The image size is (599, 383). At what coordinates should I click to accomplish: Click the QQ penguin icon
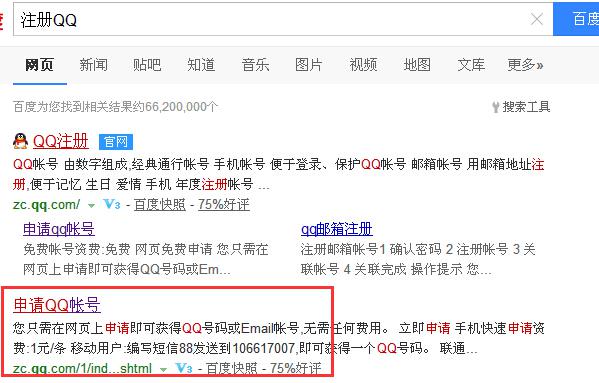coord(21,141)
